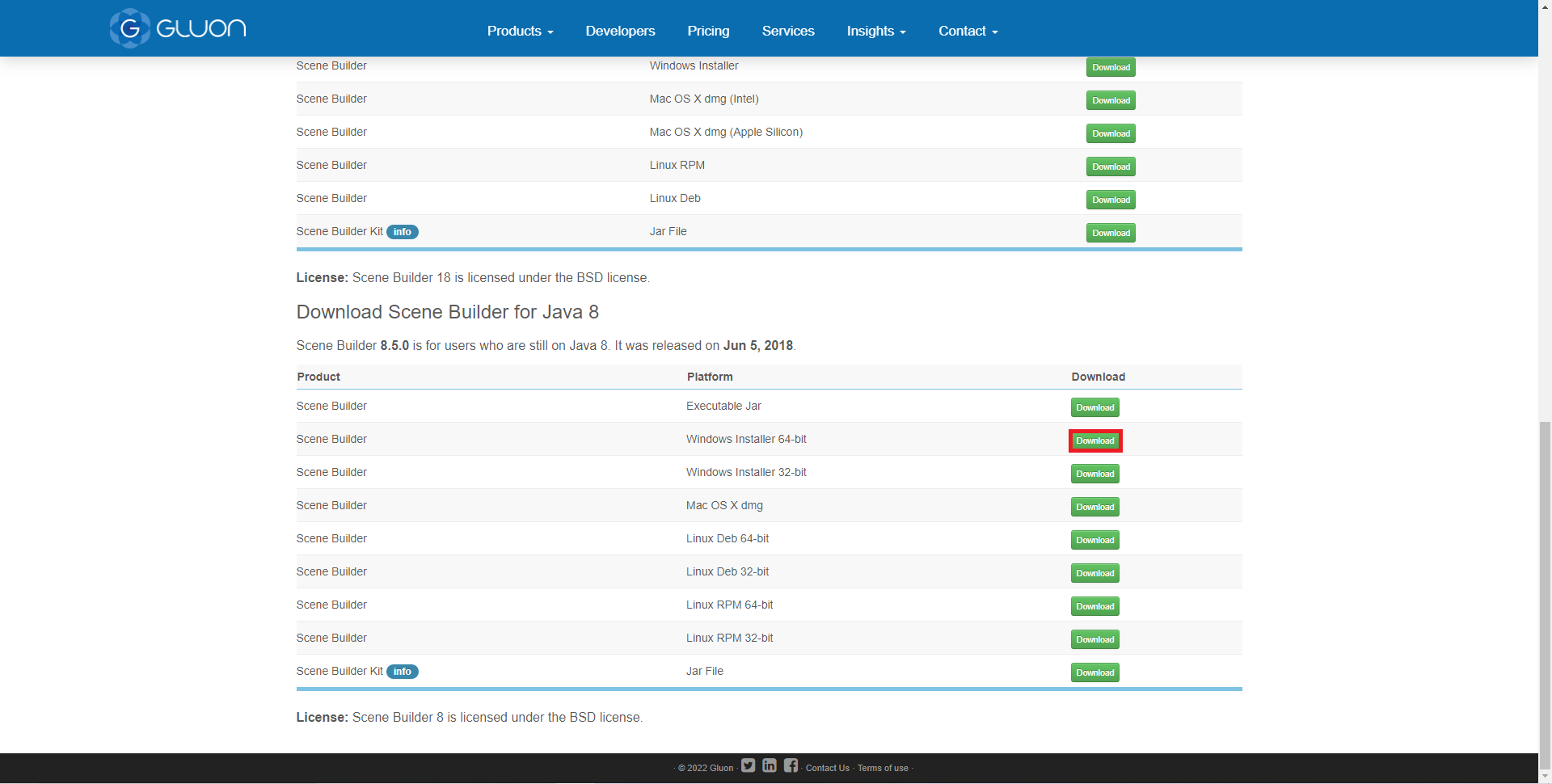Image resolution: width=1552 pixels, height=784 pixels.
Task: Download Linux Deb 64-bit
Action: pyautogui.click(x=1095, y=540)
